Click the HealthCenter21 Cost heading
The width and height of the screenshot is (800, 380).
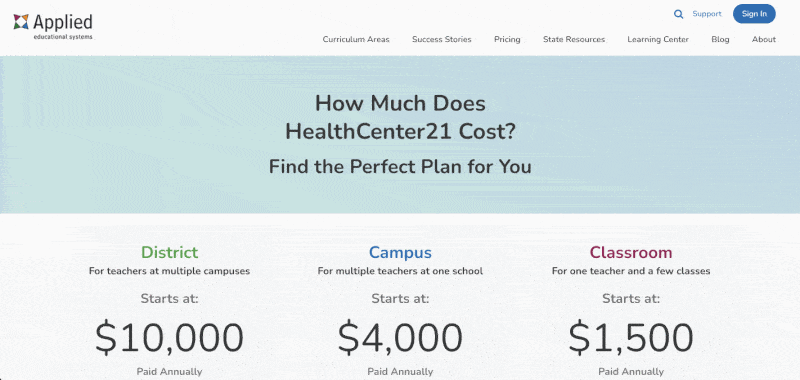click(400, 118)
